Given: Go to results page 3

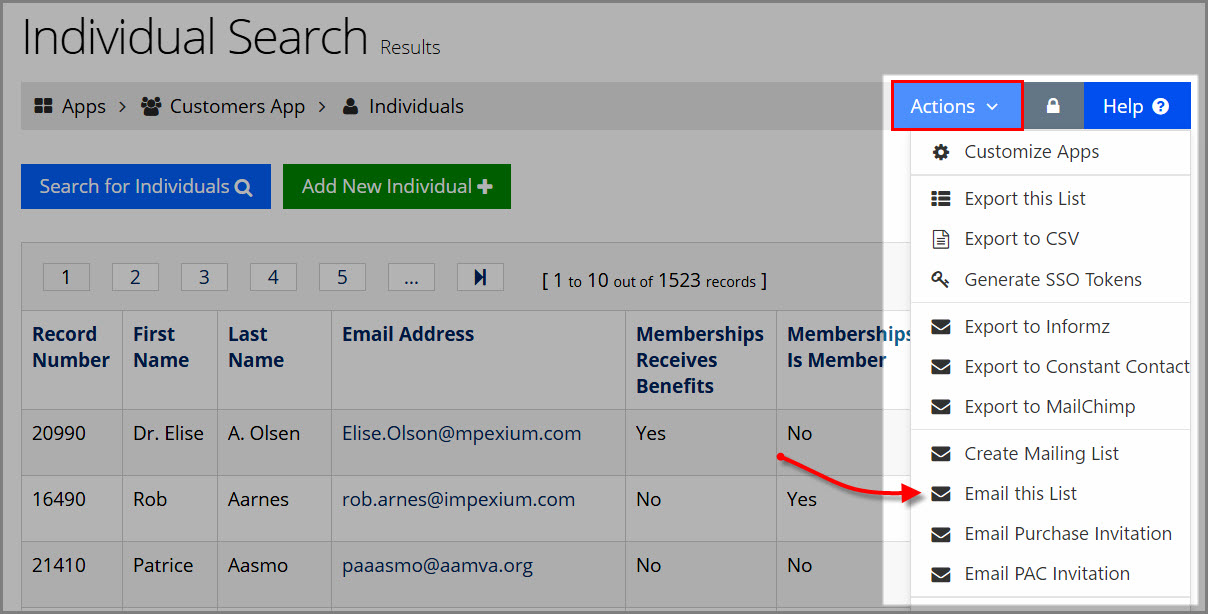Looking at the screenshot, I should pos(204,277).
